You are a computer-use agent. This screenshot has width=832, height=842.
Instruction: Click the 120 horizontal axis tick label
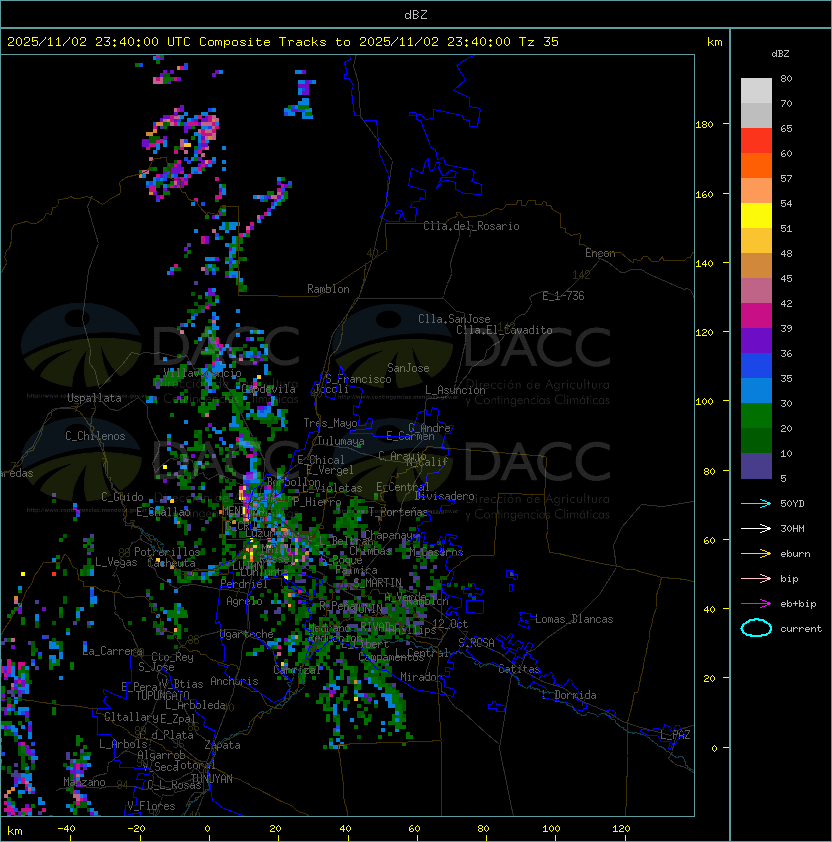pos(621,829)
